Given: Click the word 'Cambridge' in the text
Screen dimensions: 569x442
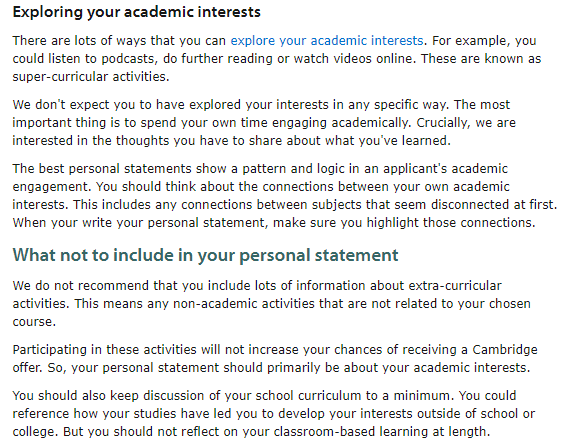Looking at the screenshot, I should 505,349.
